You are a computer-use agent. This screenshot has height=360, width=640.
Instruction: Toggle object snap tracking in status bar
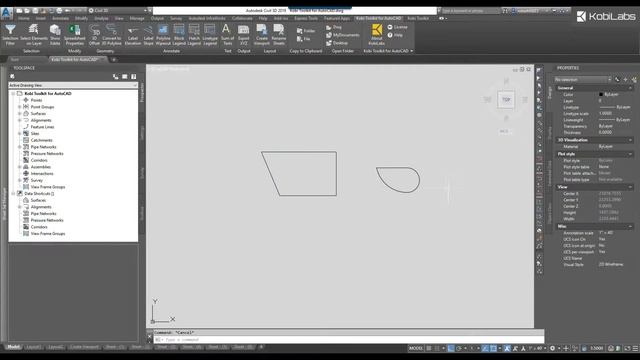tap(485, 348)
